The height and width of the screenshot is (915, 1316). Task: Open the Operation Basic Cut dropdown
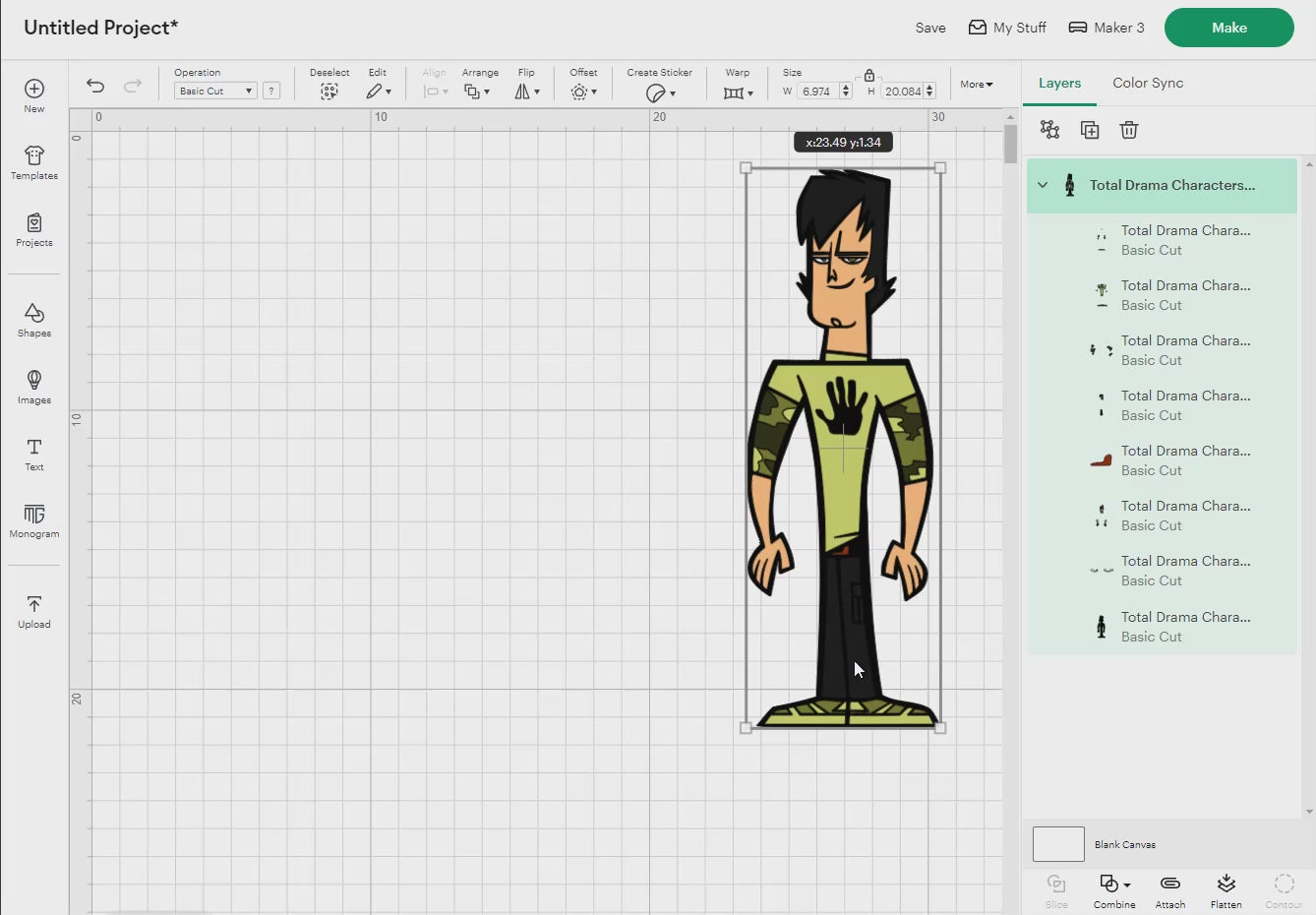click(215, 91)
